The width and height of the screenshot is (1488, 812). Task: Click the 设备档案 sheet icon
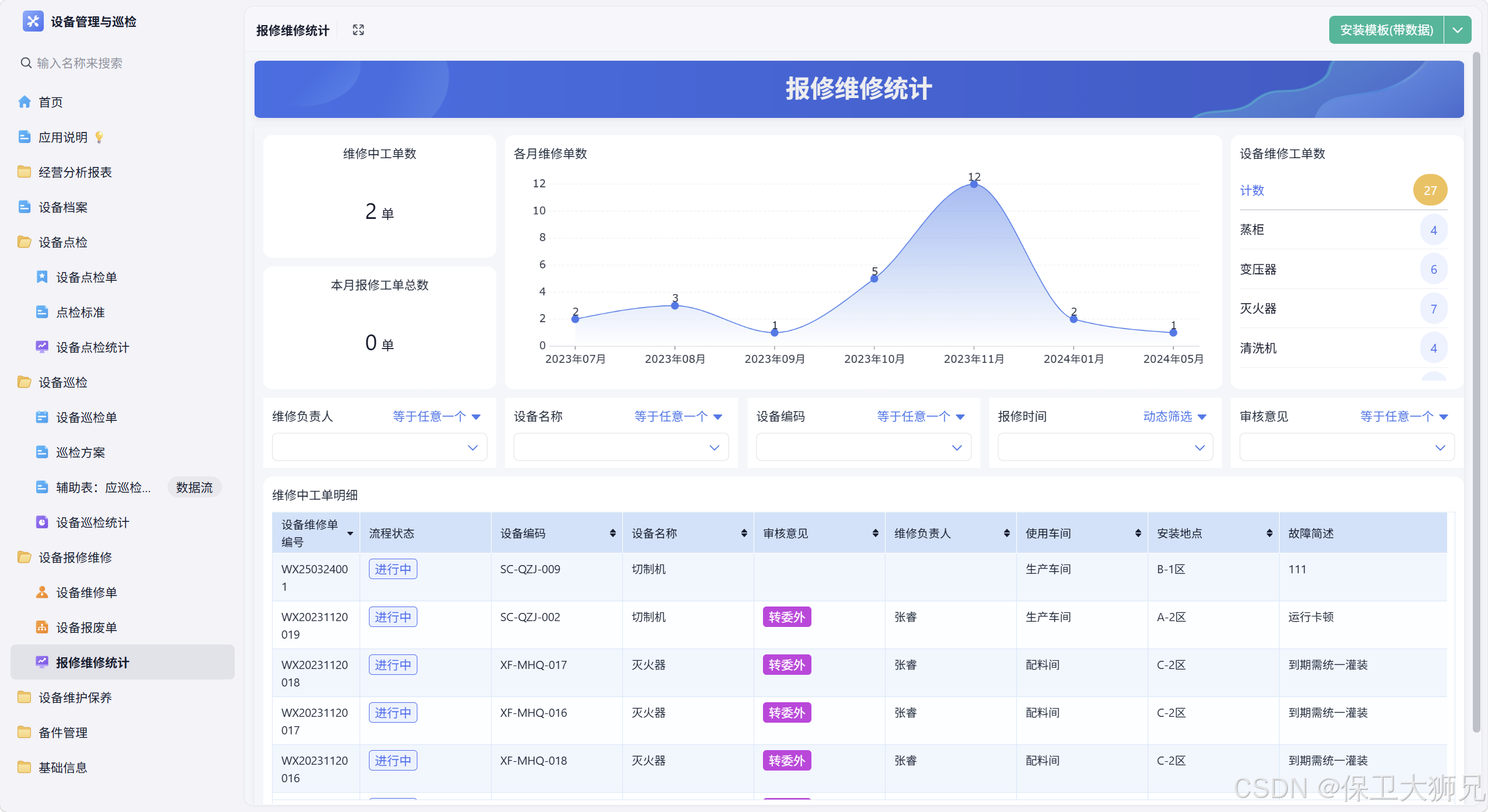[25, 207]
